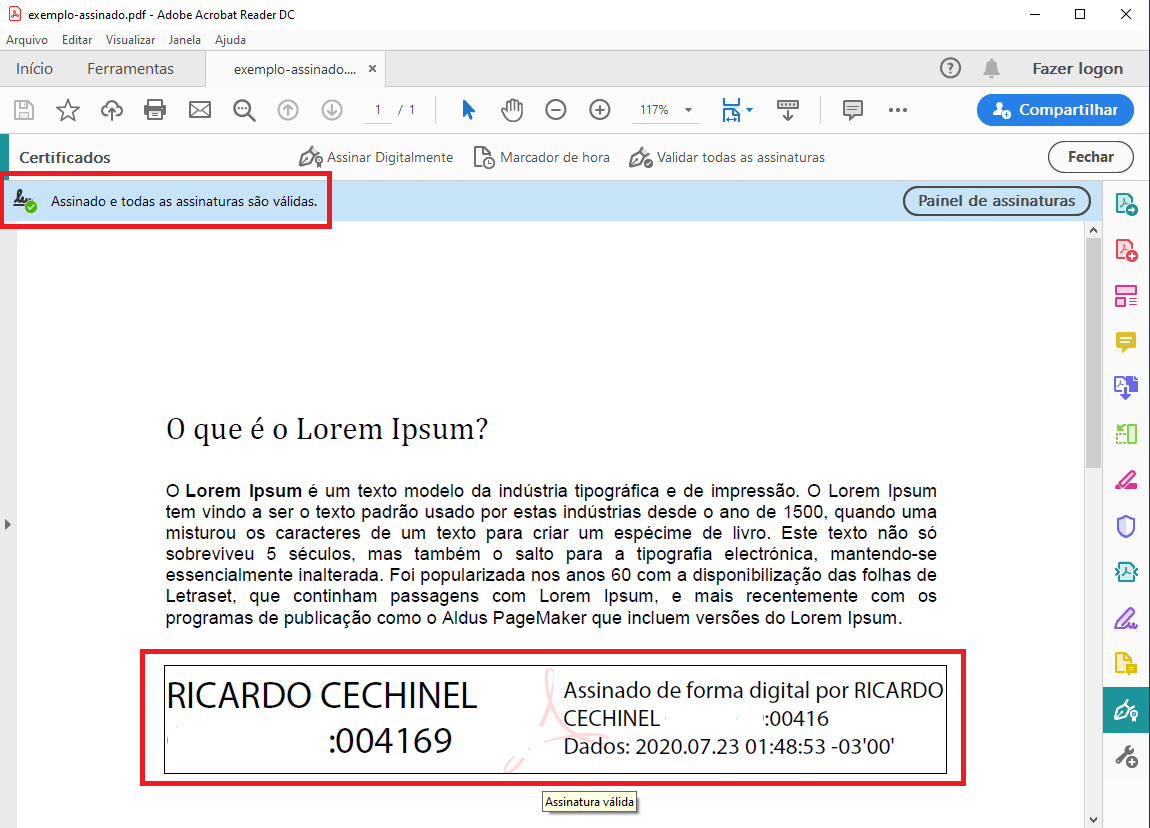Click the Print icon

coord(155,110)
